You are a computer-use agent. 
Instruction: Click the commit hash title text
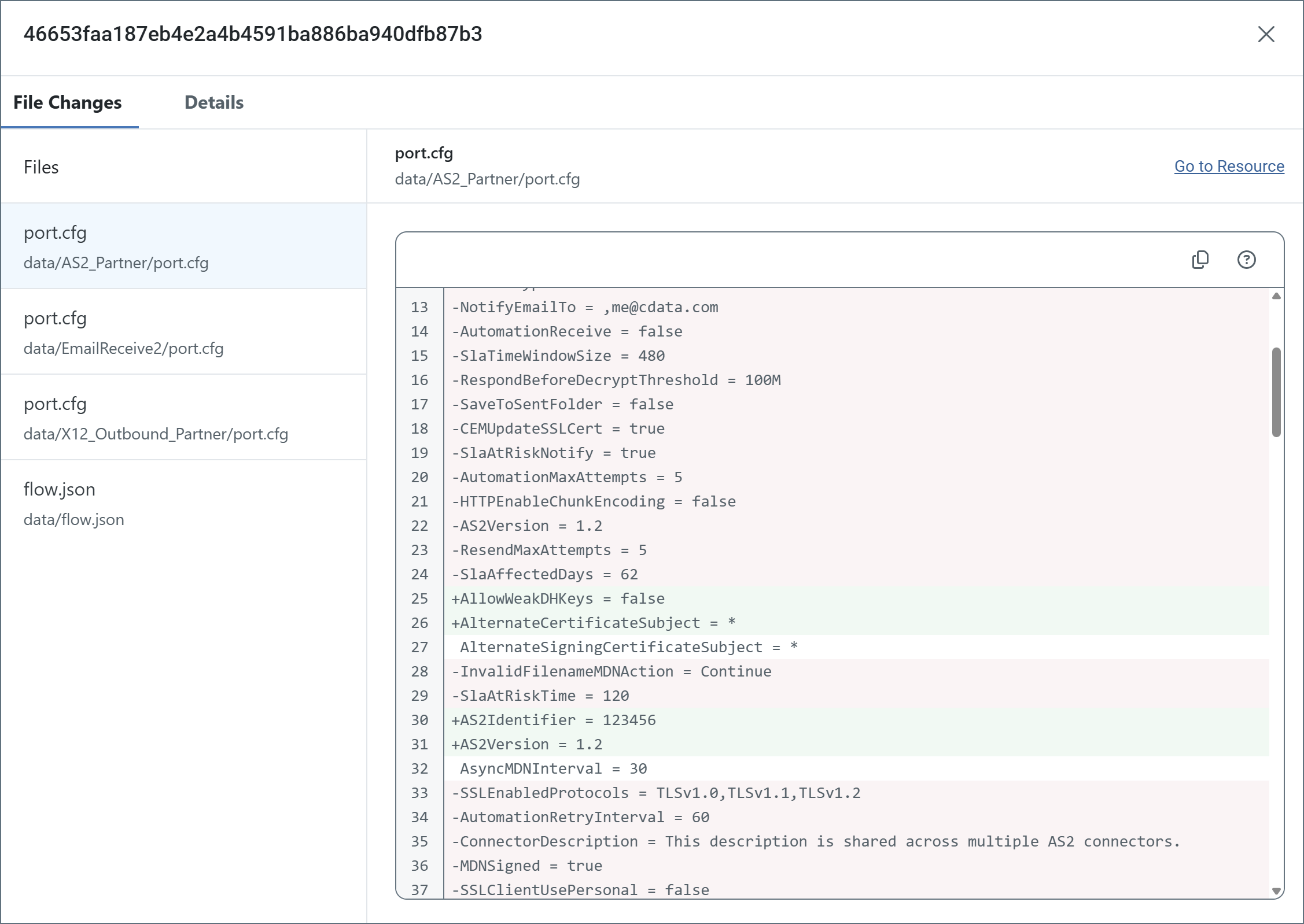[x=253, y=34]
